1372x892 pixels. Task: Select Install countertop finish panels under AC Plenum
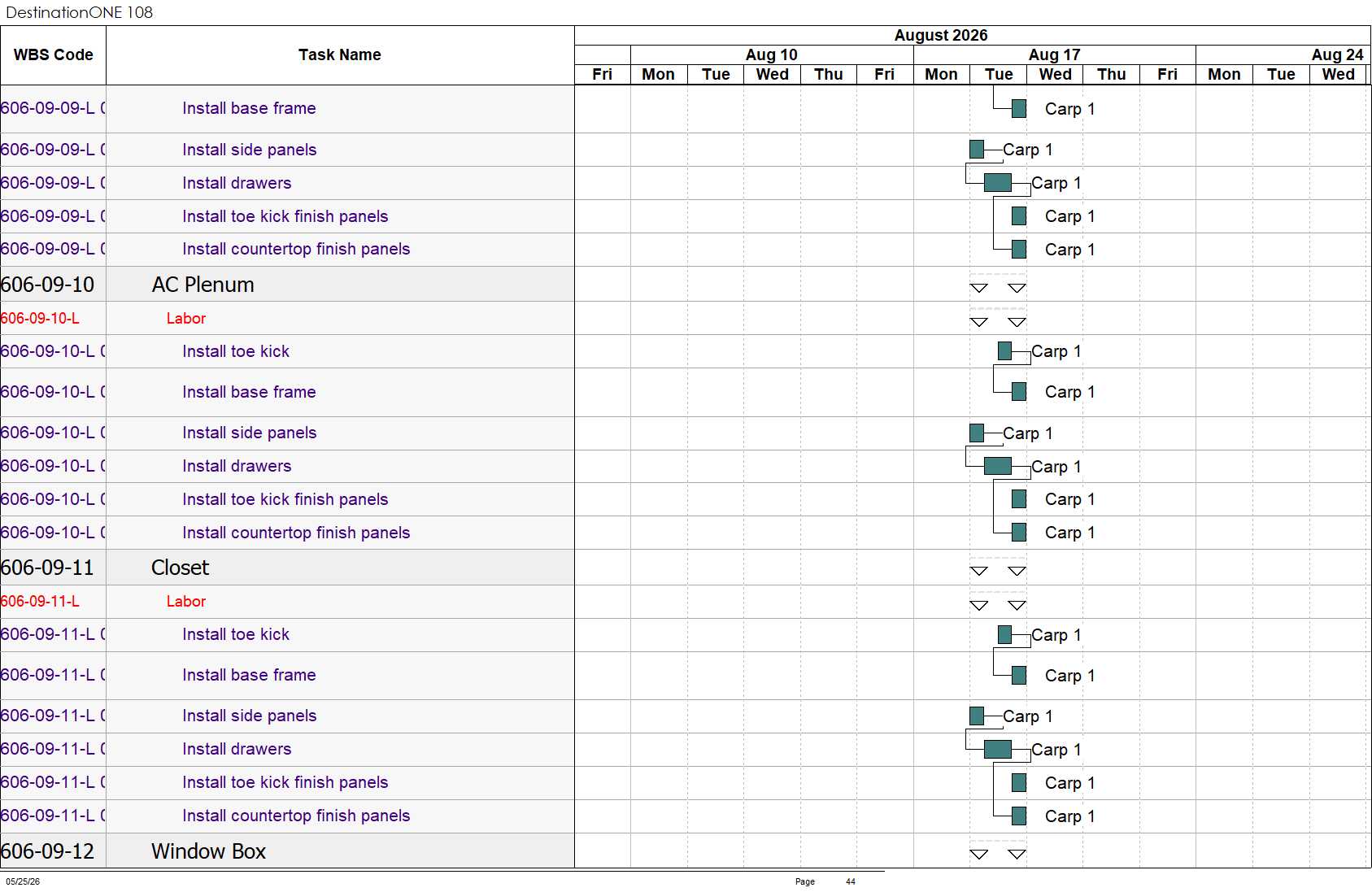pyautogui.click(x=296, y=533)
